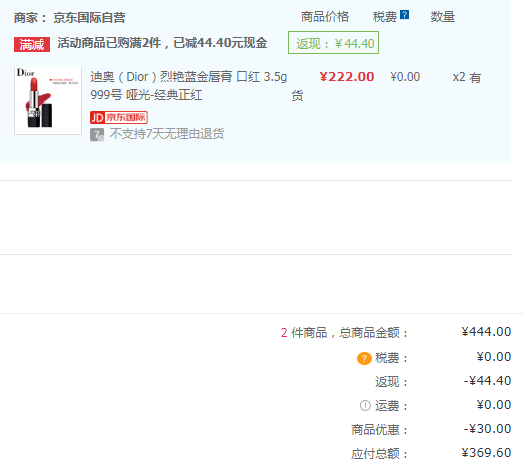524x476 pixels.
Task: Click the merchant name 京东国际自营
Action: pyautogui.click(x=89, y=17)
